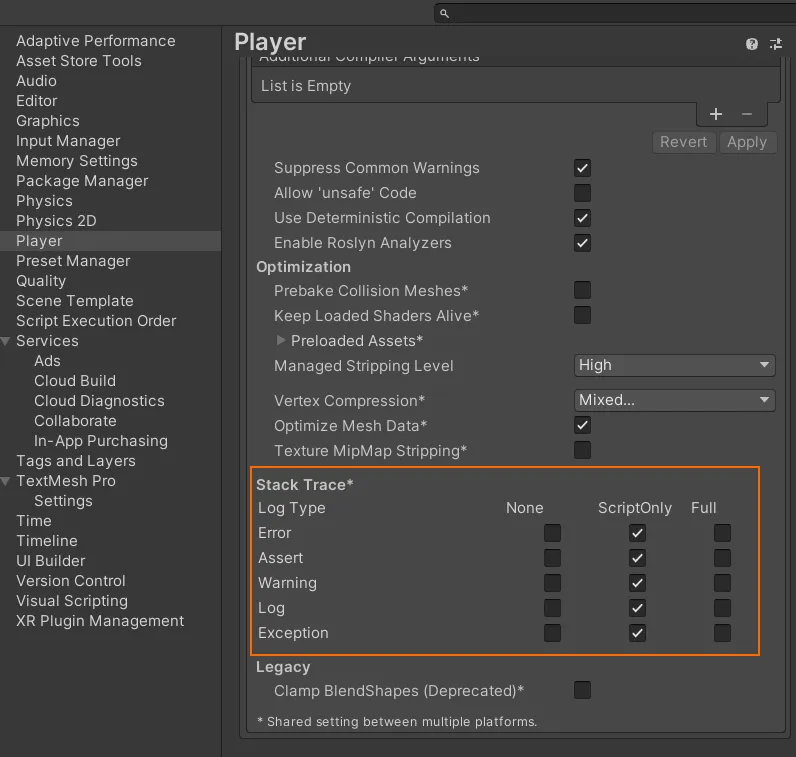
Task: Enable Prebake Collision Meshes
Action: pyautogui.click(x=582, y=290)
